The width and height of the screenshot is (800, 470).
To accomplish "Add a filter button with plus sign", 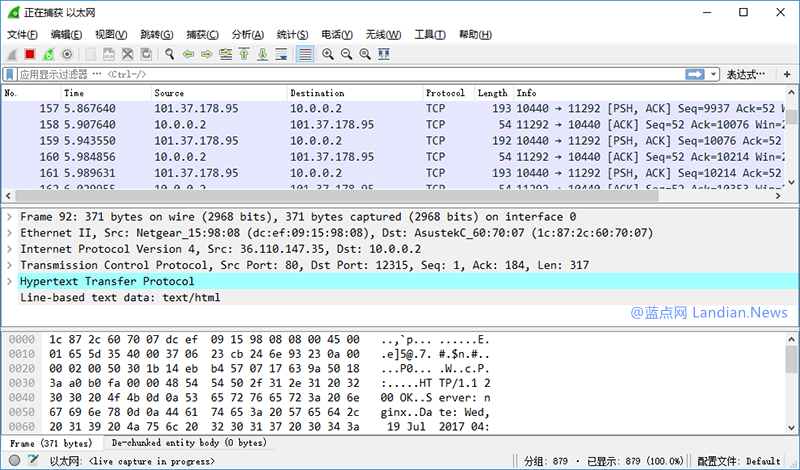I will [787, 75].
